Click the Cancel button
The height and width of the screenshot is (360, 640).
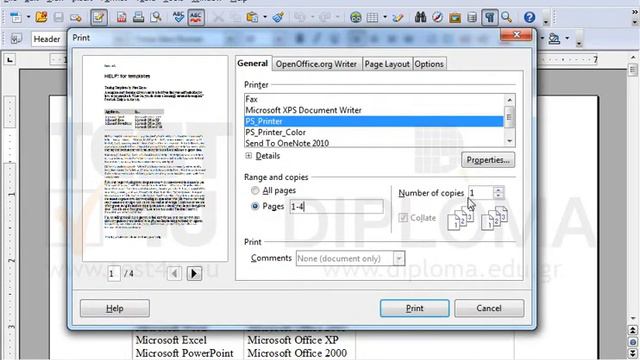click(x=489, y=308)
